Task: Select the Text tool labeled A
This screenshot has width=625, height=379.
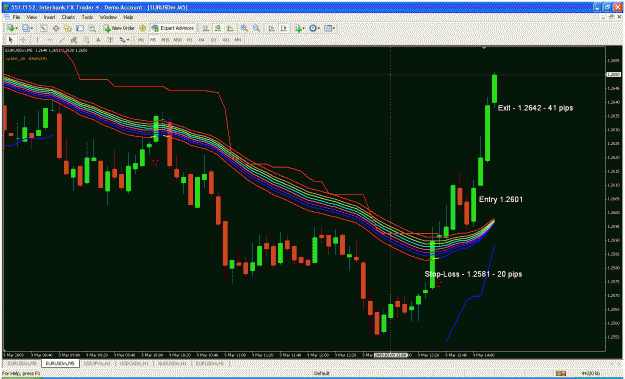Action: pyautogui.click(x=98, y=40)
